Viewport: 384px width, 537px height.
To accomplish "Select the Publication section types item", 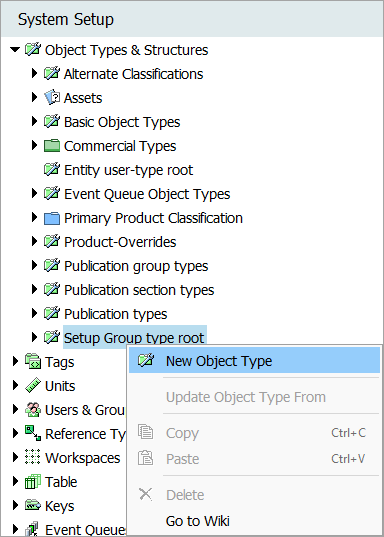I will (x=139, y=290).
